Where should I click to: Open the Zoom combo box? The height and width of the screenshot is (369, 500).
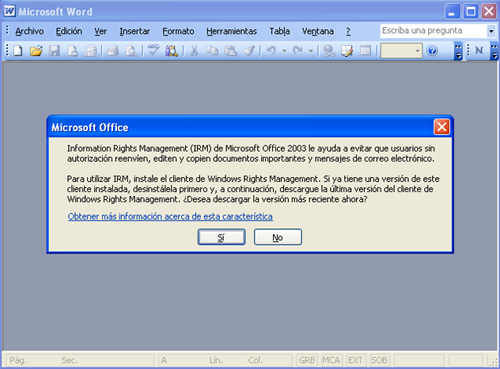[x=401, y=51]
